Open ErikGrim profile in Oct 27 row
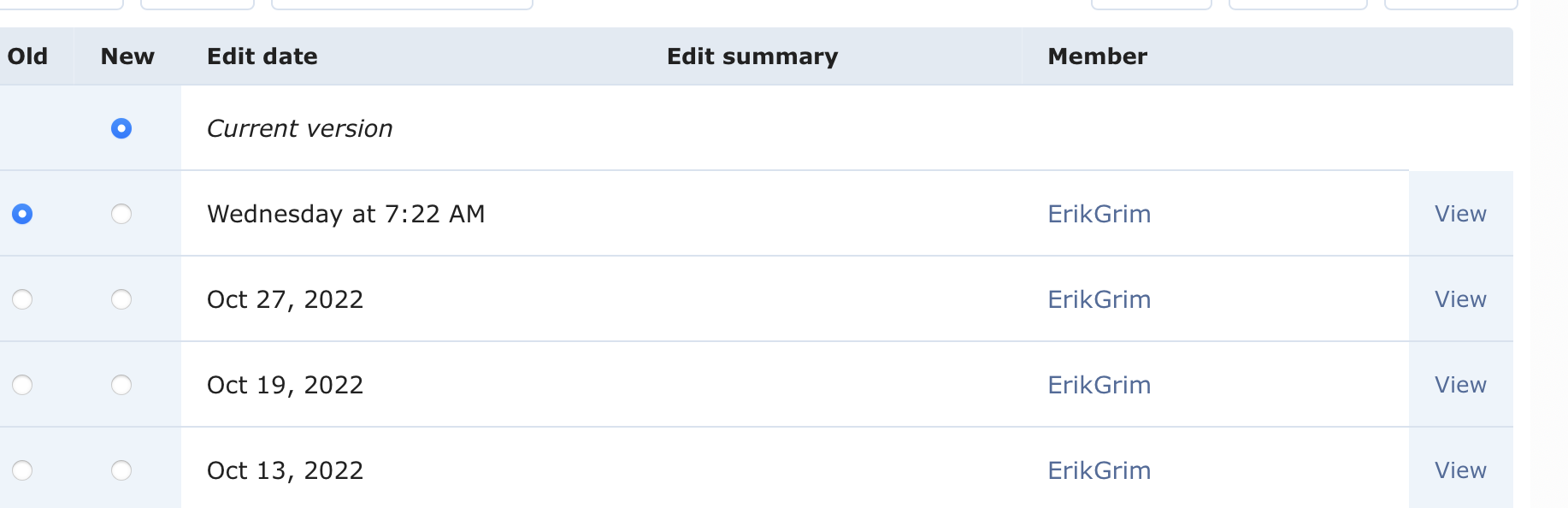The height and width of the screenshot is (508, 1568). click(x=1099, y=299)
